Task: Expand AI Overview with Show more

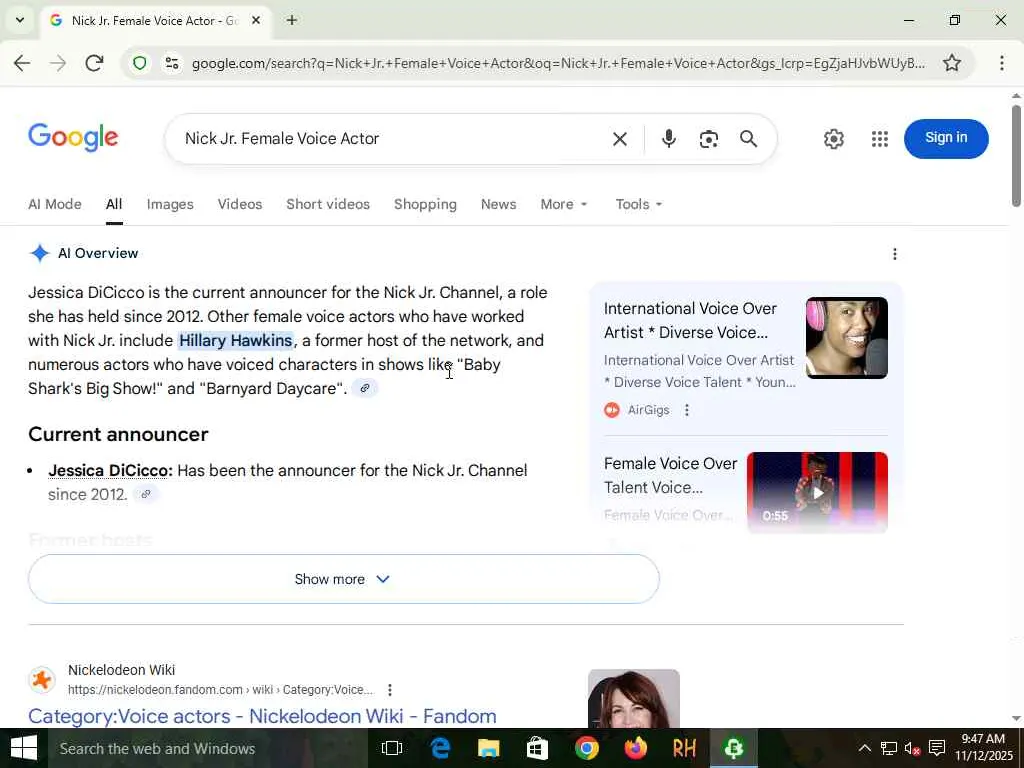Action: pyautogui.click(x=344, y=579)
